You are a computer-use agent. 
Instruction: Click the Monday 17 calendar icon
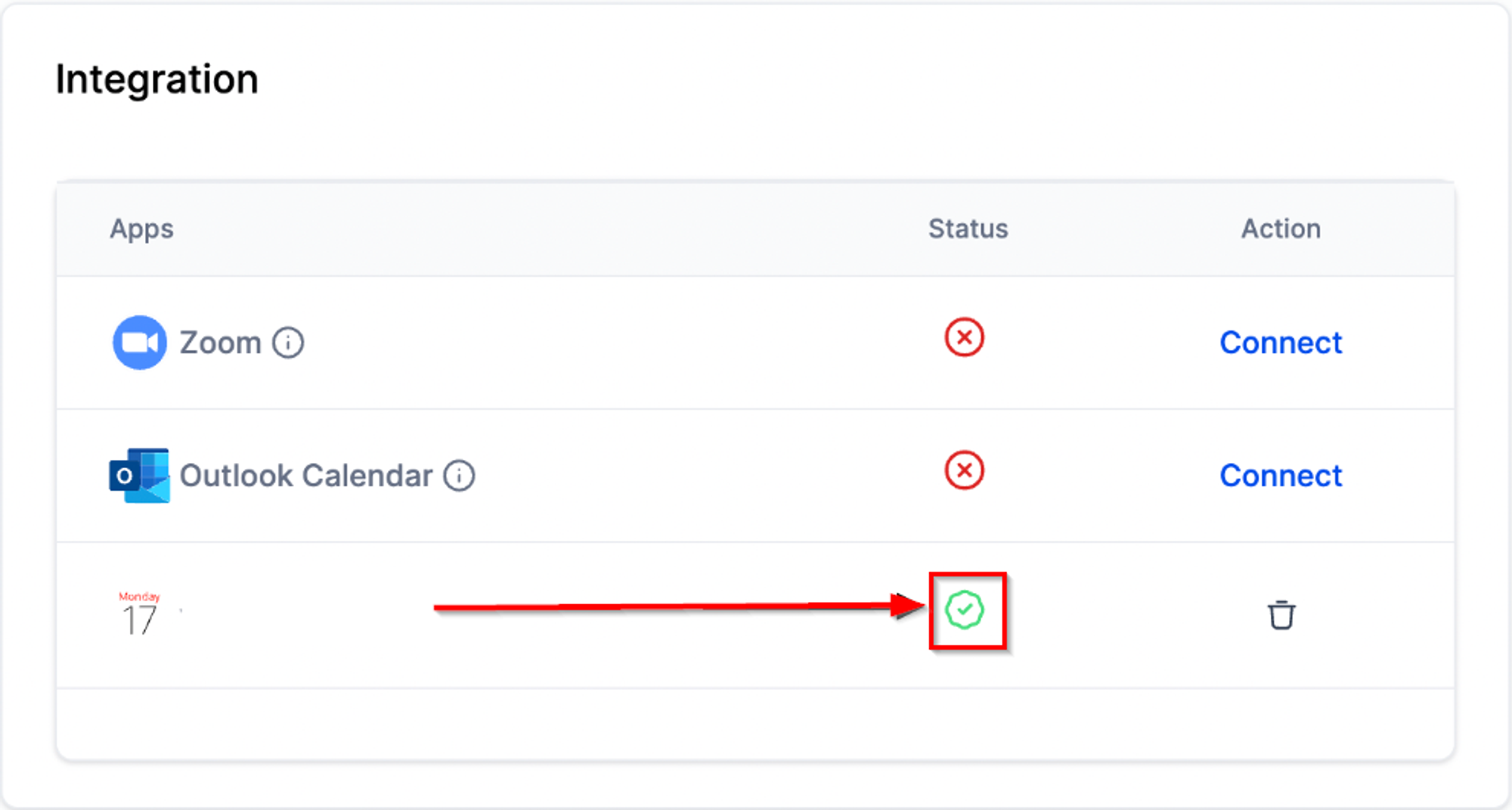140,613
